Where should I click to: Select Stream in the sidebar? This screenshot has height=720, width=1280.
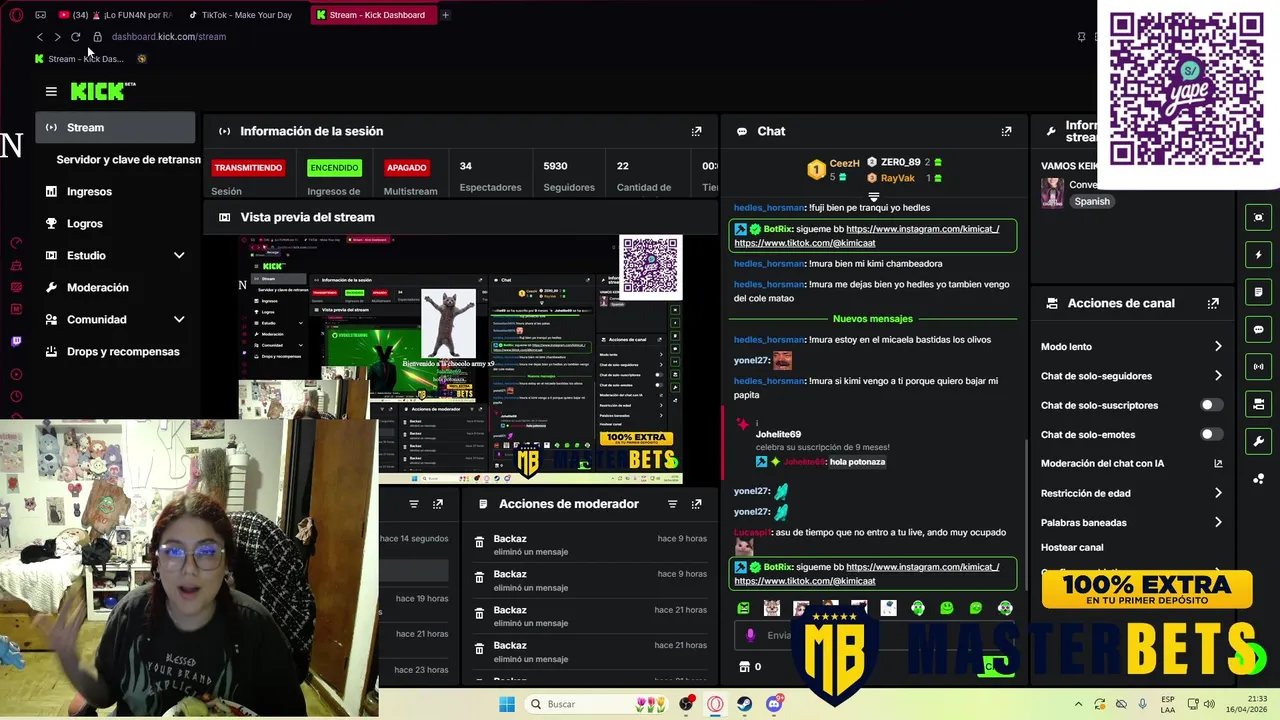pos(116,128)
